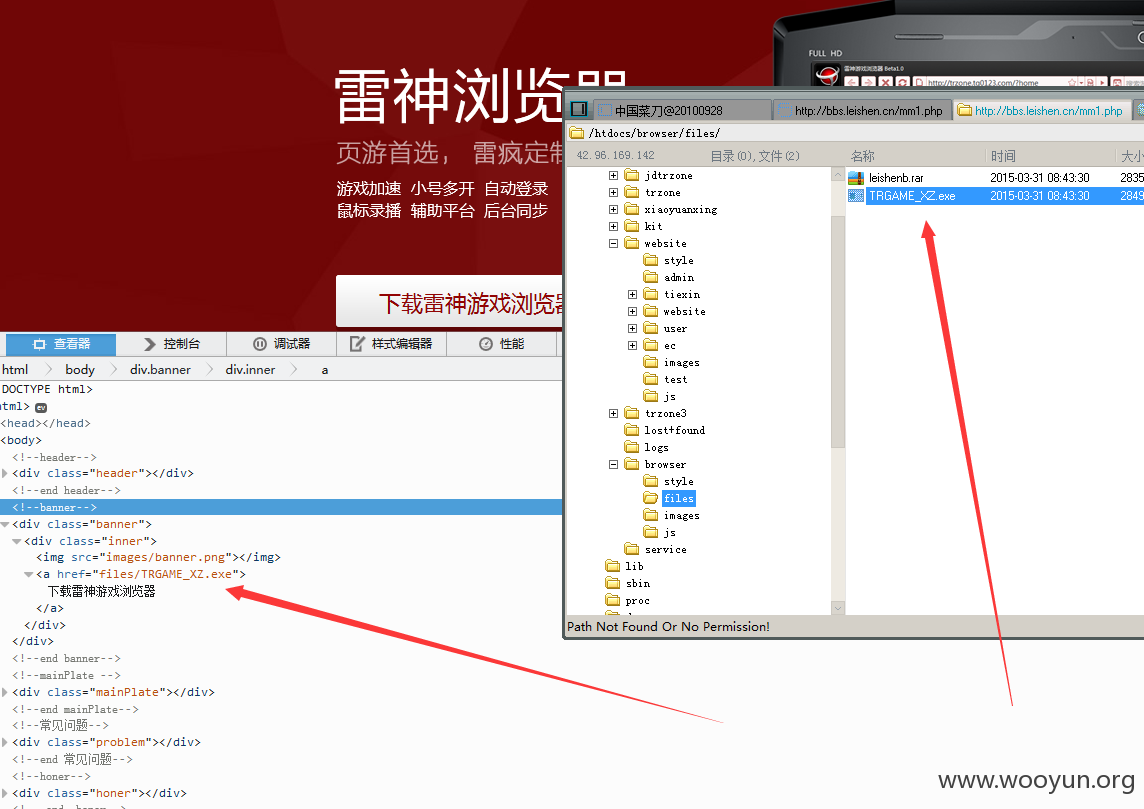The height and width of the screenshot is (809, 1144).
Task: Expand the ec subfolder node
Action: (633, 345)
